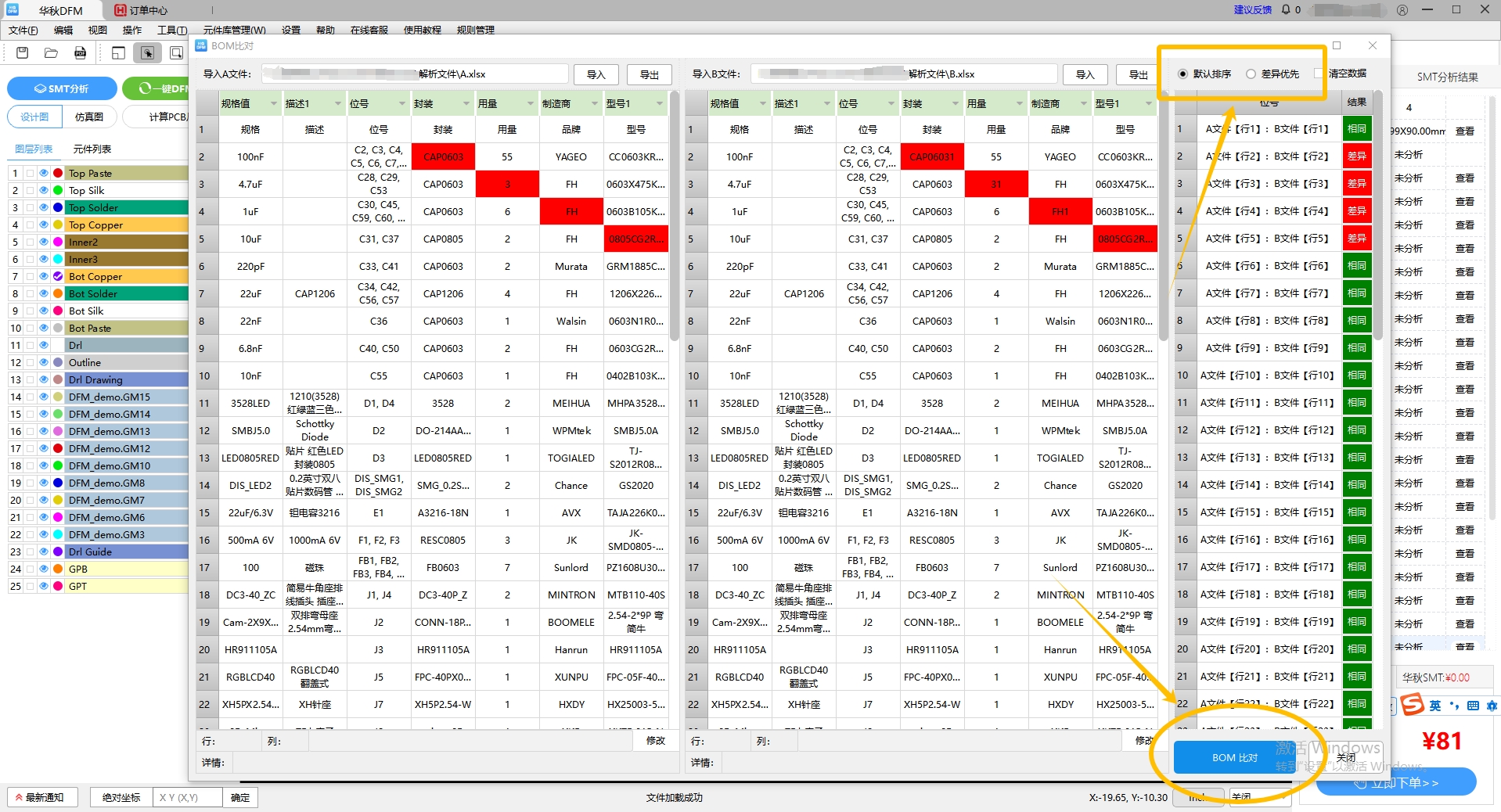Click the orange color swatch of Bot Solder
The height and width of the screenshot is (812, 1501).
(x=58, y=293)
